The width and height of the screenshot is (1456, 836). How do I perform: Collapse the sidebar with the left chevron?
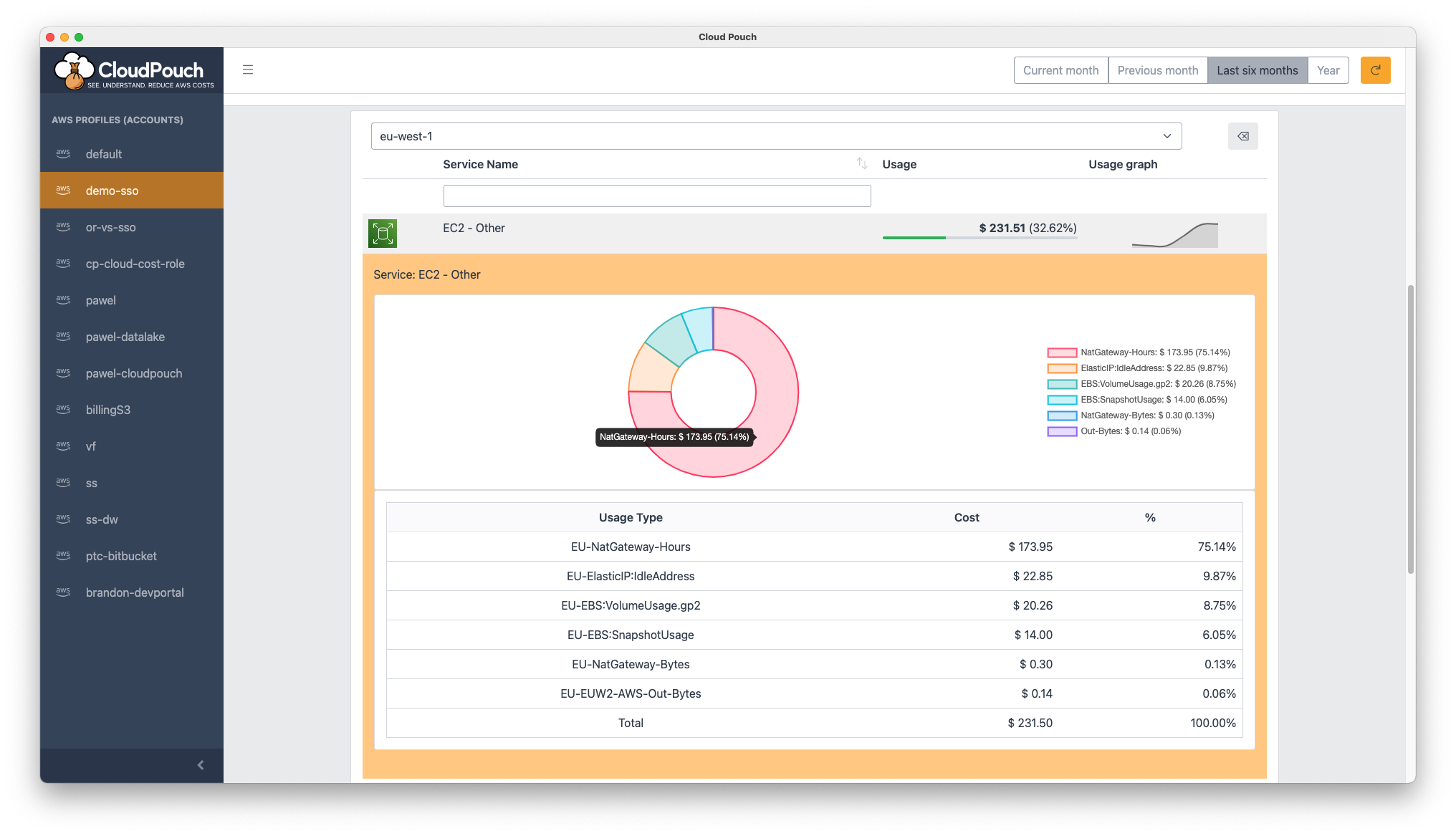tap(201, 765)
